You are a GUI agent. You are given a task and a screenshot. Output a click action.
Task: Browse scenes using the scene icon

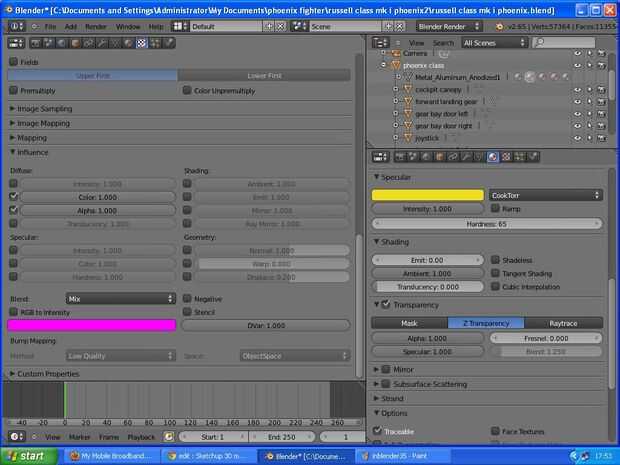coord(299,26)
